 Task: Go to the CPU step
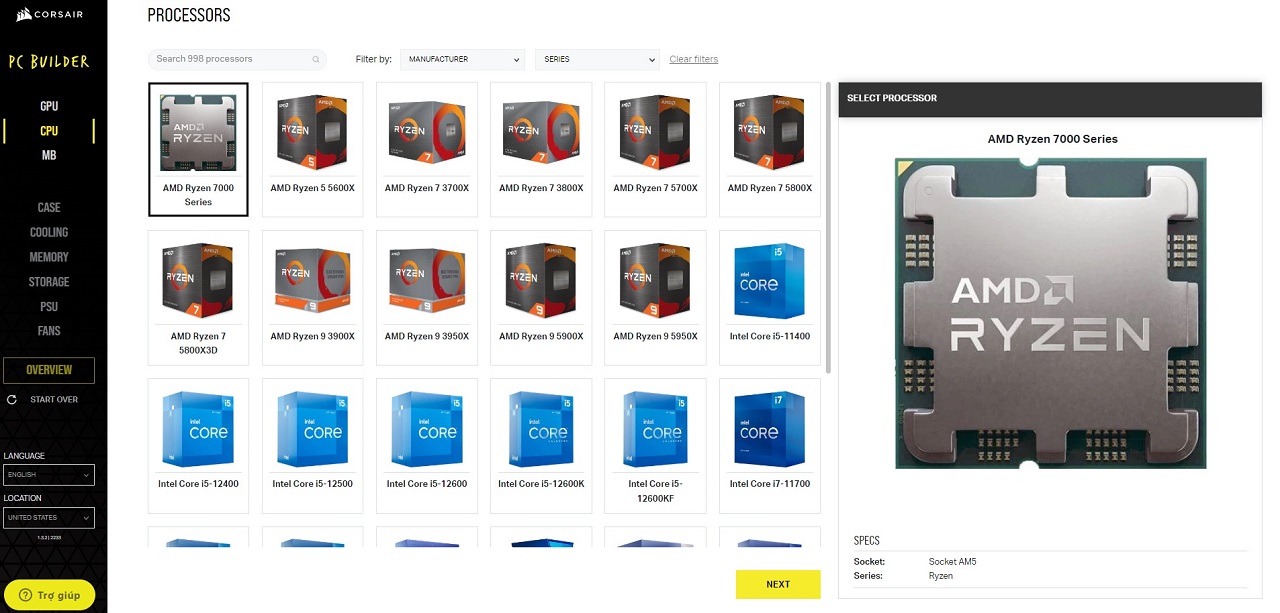(49, 131)
